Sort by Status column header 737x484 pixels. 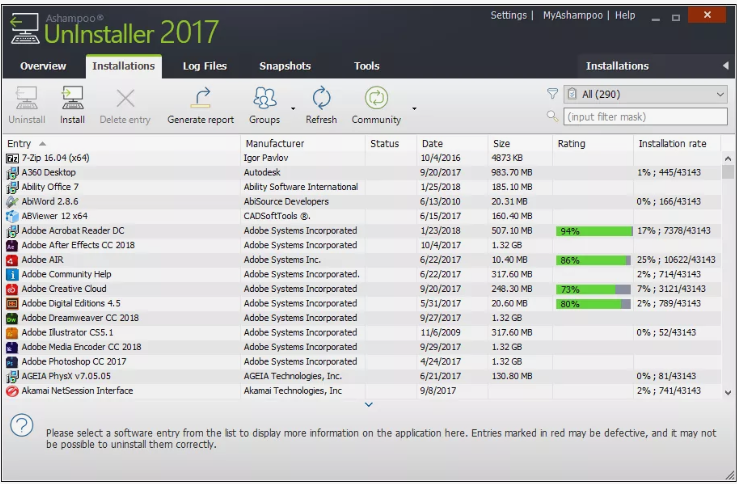pyautogui.click(x=384, y=144)
